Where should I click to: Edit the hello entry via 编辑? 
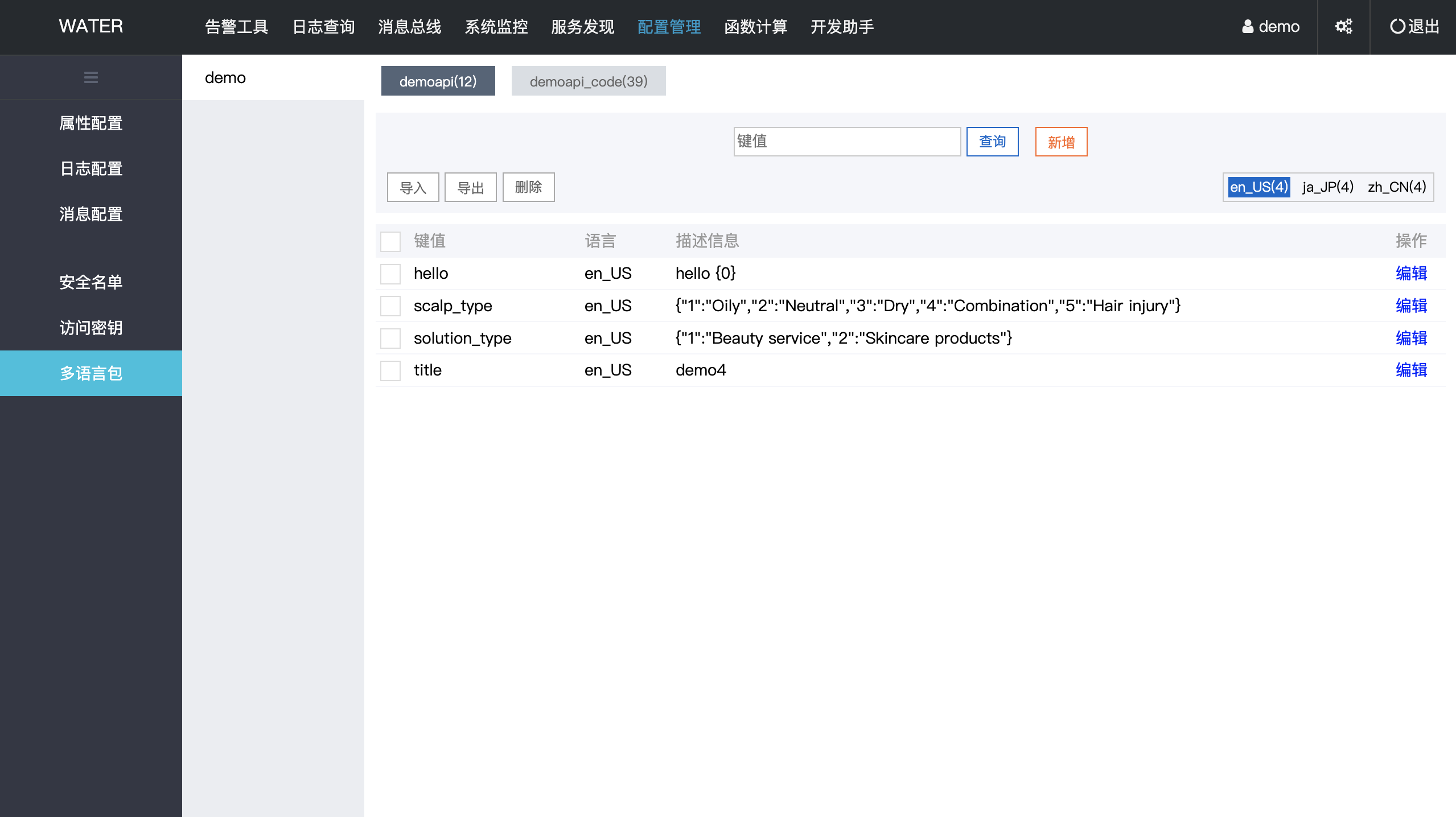click(1412, 274)
